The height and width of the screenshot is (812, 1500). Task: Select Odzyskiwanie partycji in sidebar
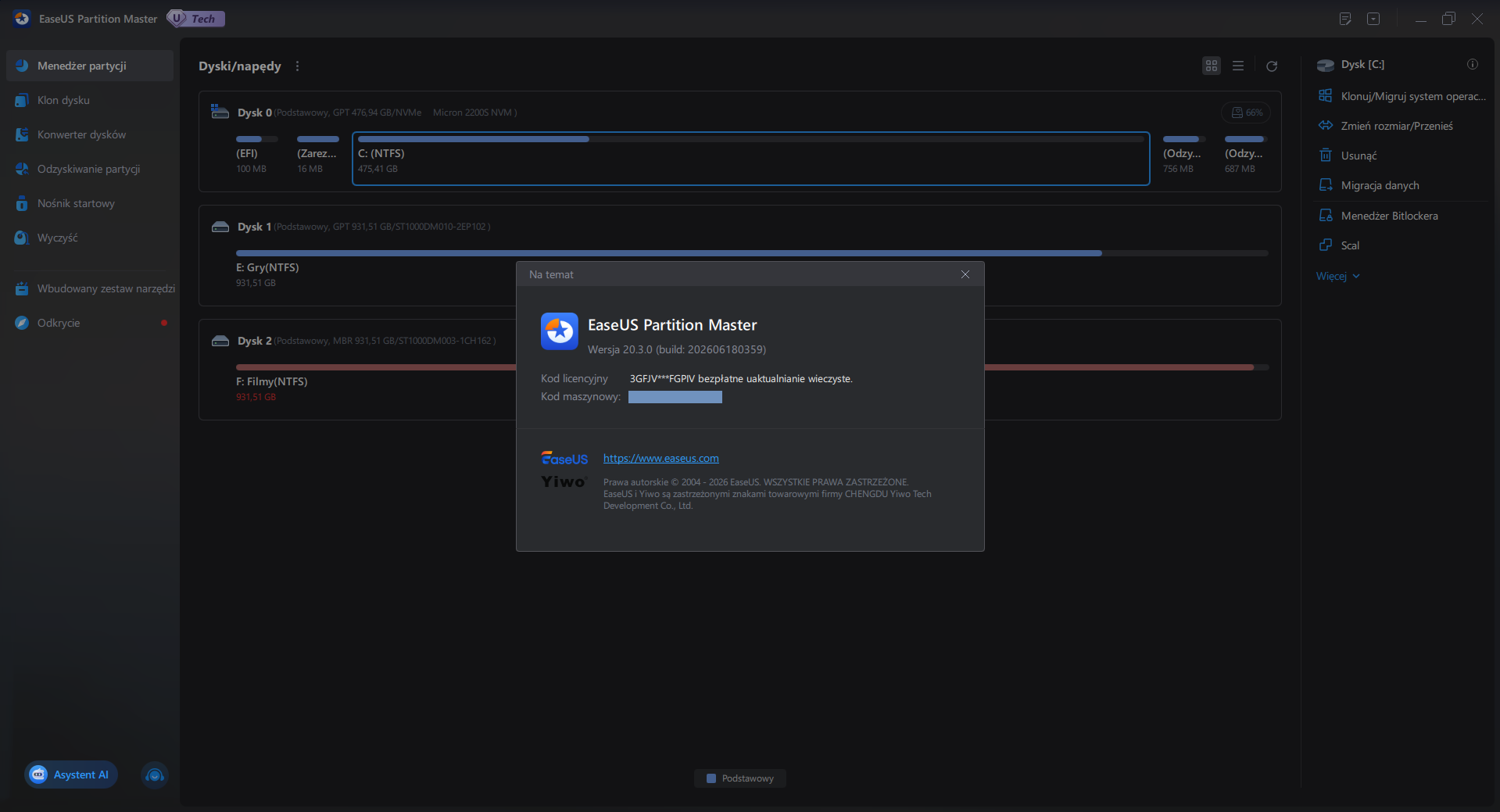[x=90, y=169]
